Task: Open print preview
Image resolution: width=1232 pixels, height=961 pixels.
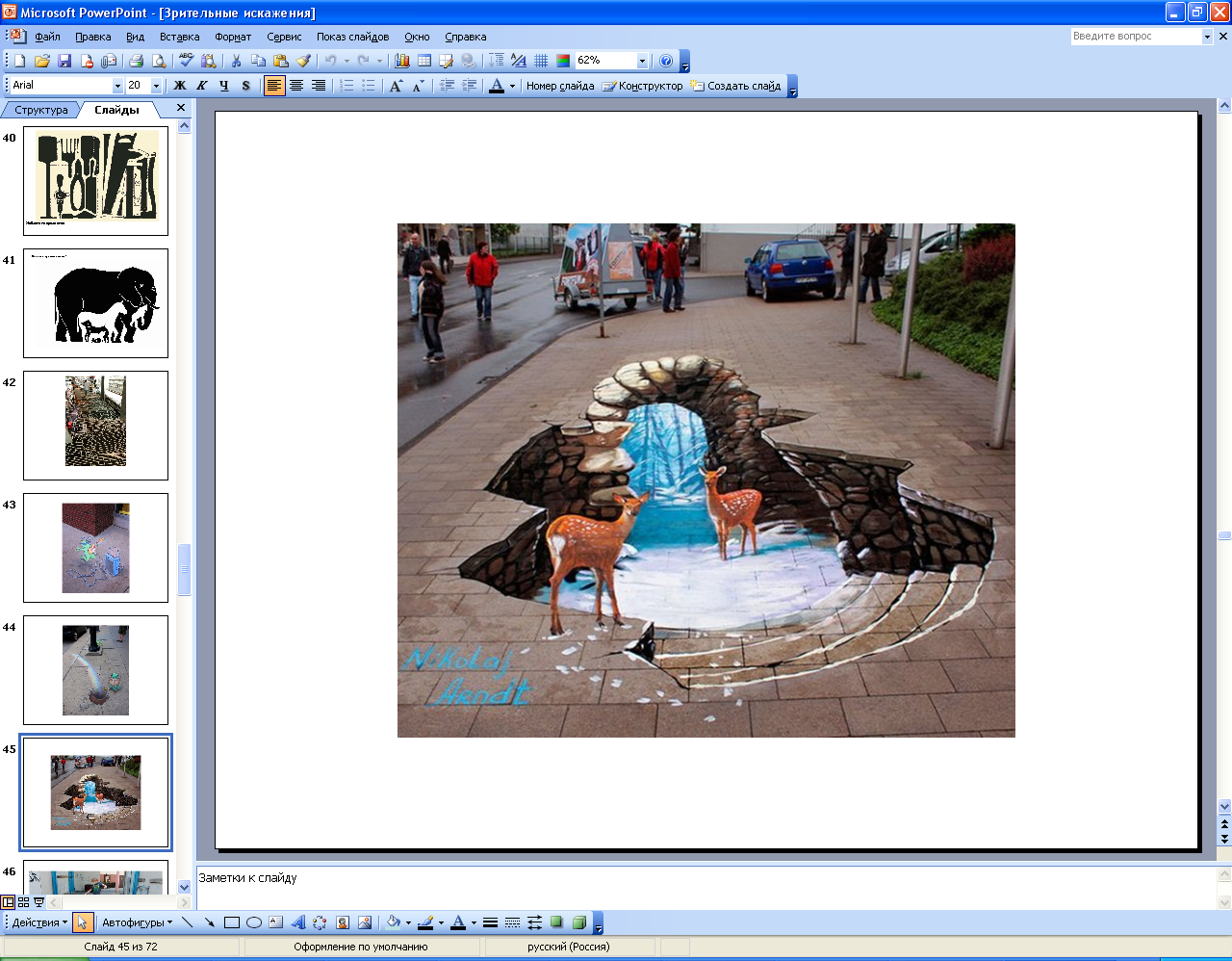Action: coord(158,61)
